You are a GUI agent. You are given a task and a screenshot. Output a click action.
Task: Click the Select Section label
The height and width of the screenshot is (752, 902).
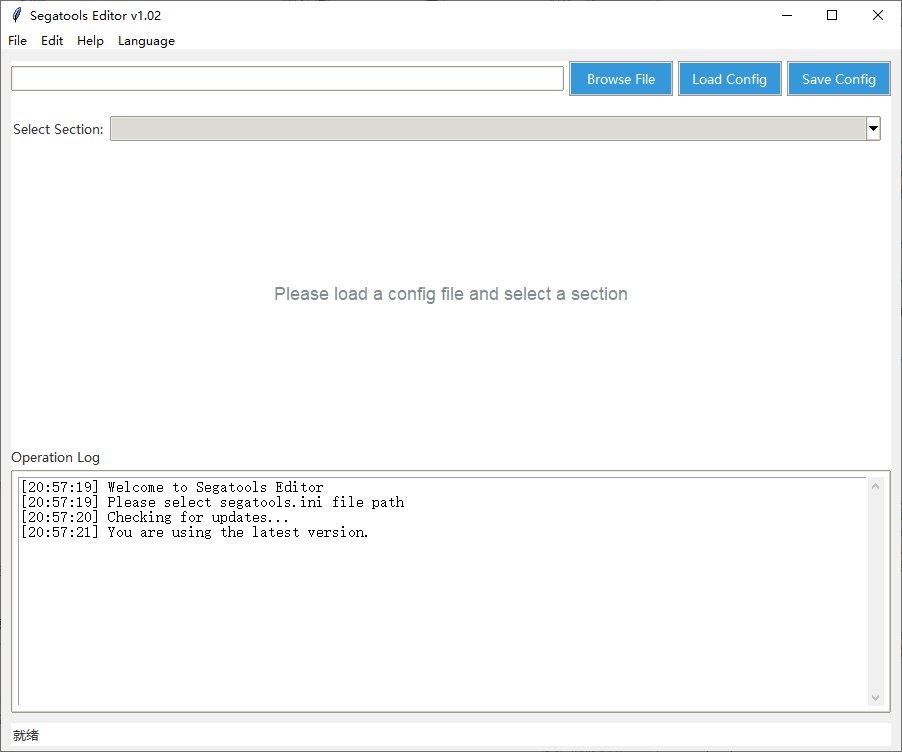click(x=58, y=129)
